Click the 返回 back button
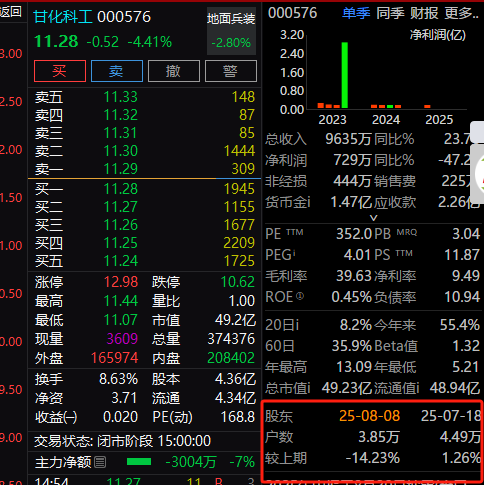 pos(11,12)
